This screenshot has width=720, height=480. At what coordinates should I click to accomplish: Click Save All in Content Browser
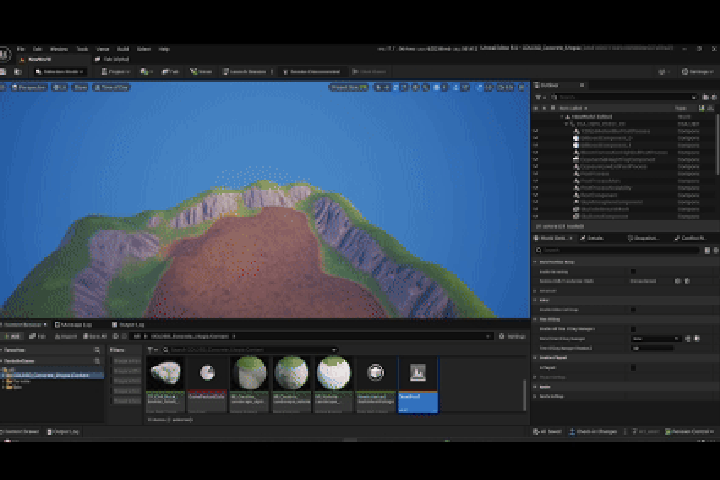95,336
